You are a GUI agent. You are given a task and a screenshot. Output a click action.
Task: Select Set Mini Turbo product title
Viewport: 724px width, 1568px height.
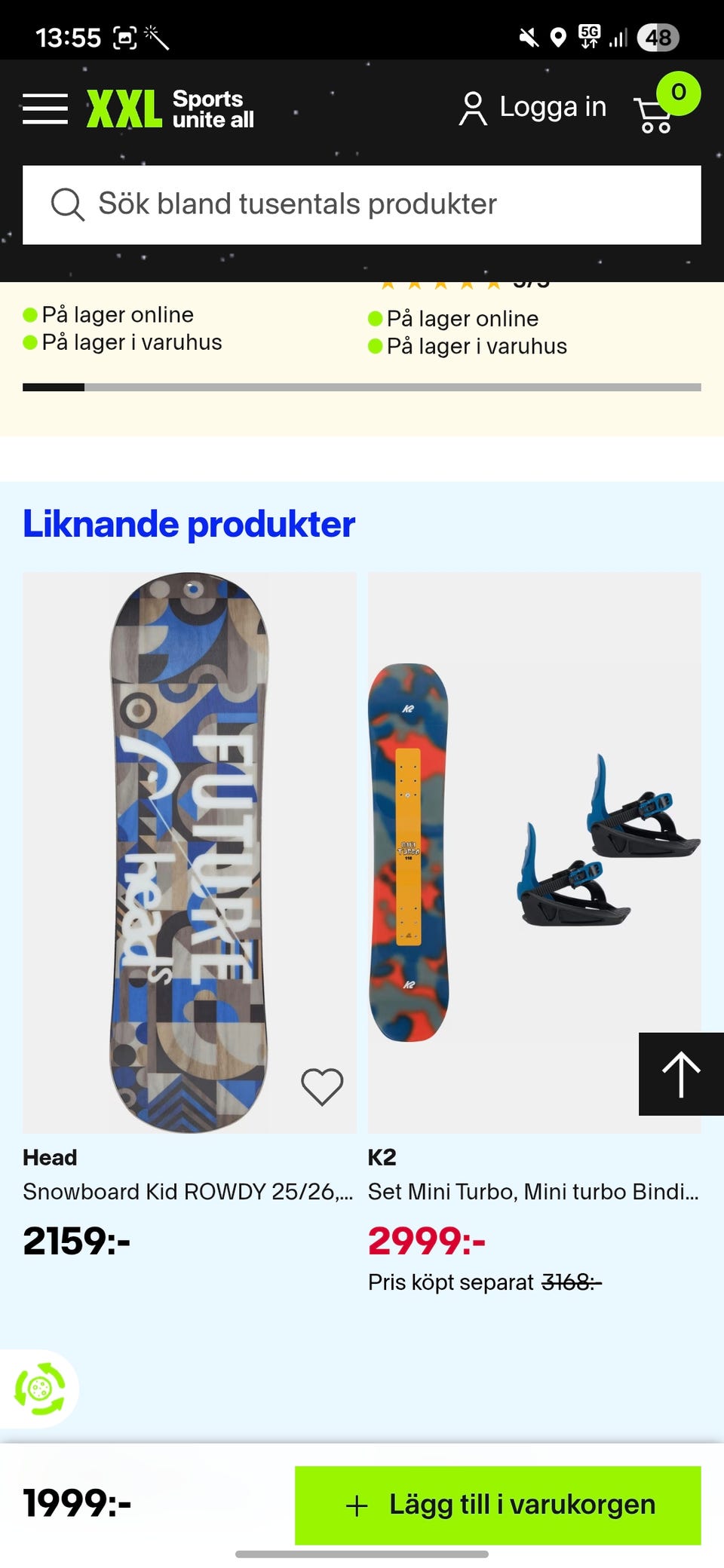pos(533,1192)
